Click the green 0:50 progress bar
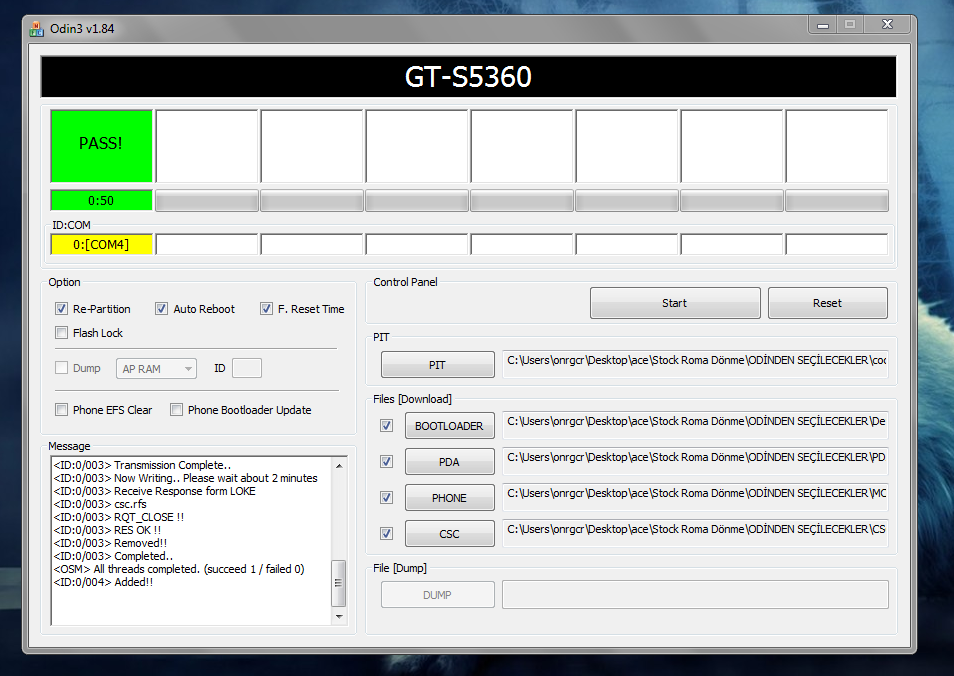This screenshot has height=676, width=954. coord(101,200)
